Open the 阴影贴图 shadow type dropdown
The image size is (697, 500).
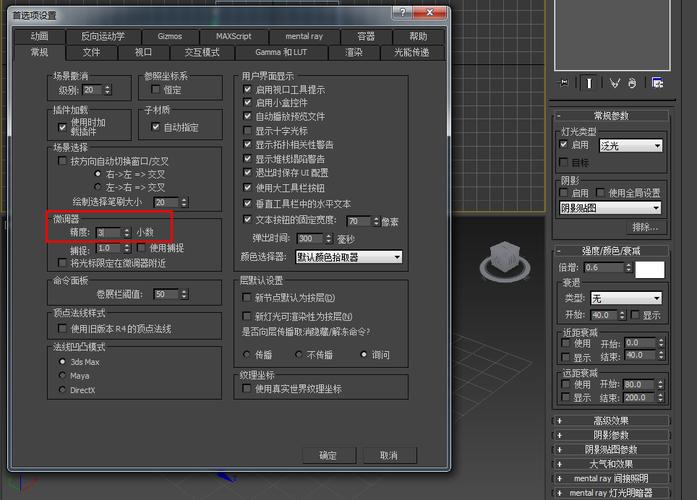pyautogui.click(x=610, y=208)
